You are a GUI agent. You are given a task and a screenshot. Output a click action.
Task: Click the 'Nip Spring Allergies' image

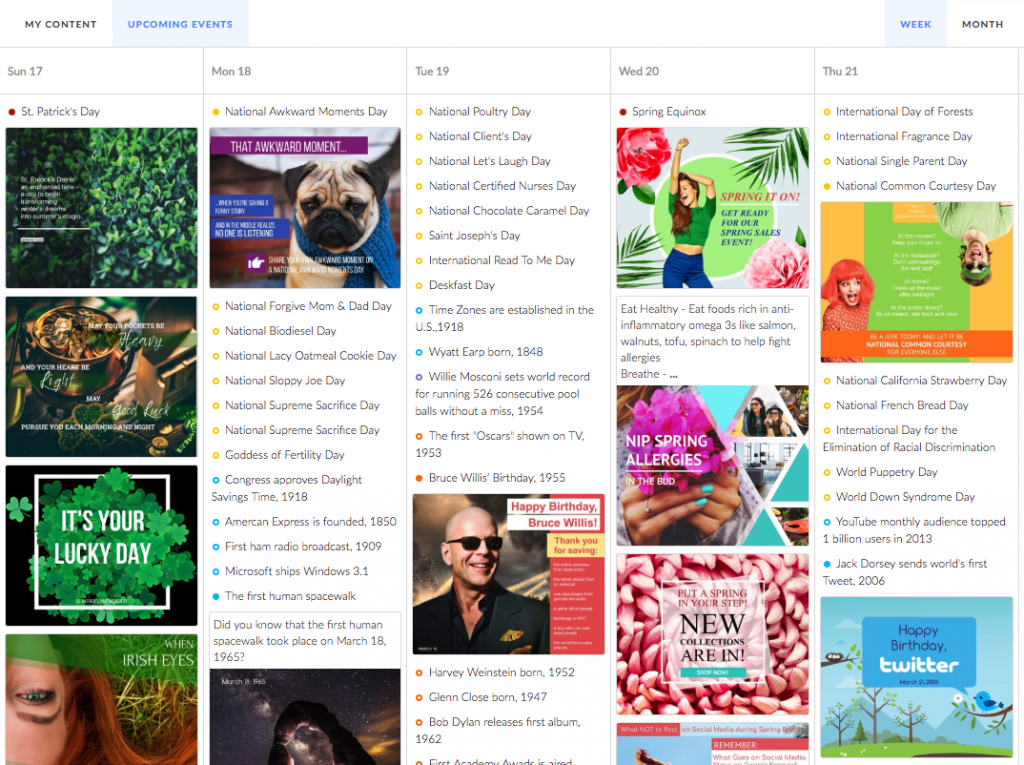point(712,465)
